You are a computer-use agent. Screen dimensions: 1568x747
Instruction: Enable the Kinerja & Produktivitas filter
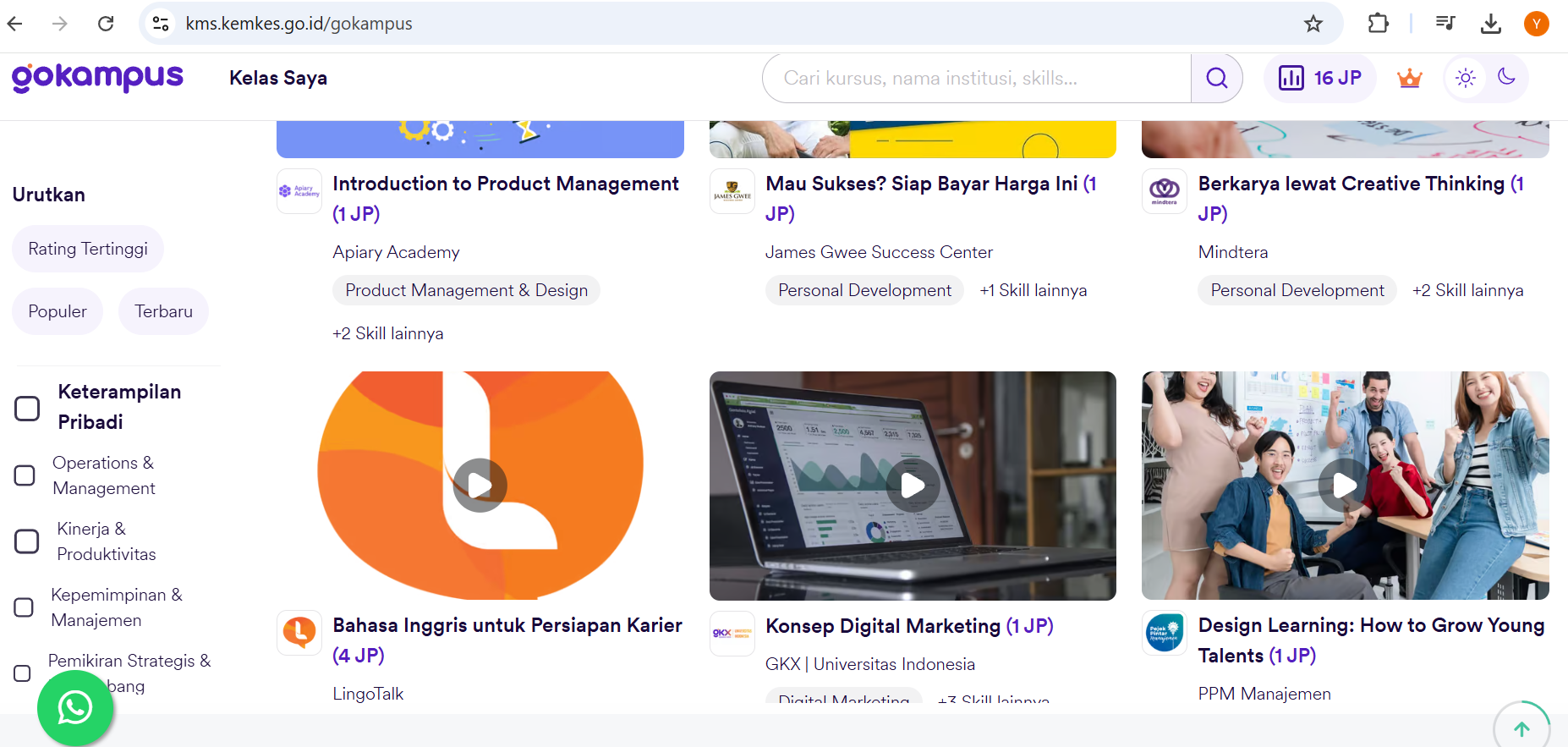tap(27, 541)
